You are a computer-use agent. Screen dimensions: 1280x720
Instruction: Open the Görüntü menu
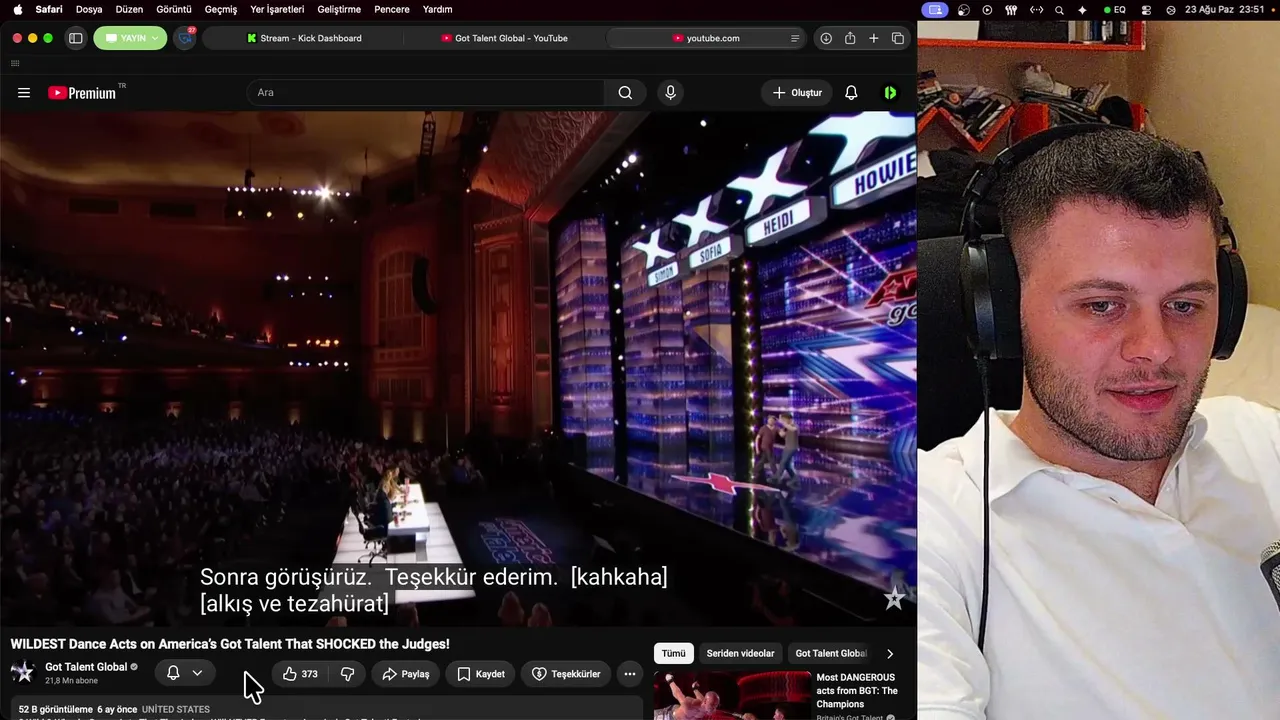pos(174,9)
